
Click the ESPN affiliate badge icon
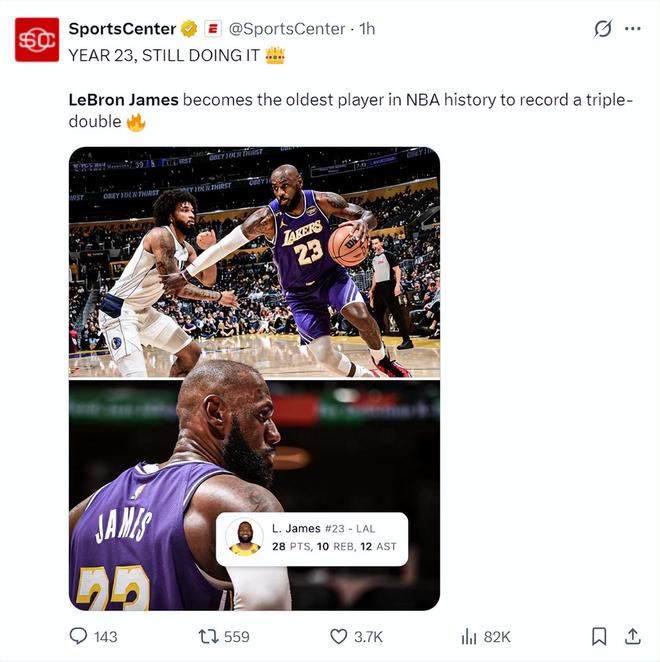212,29
